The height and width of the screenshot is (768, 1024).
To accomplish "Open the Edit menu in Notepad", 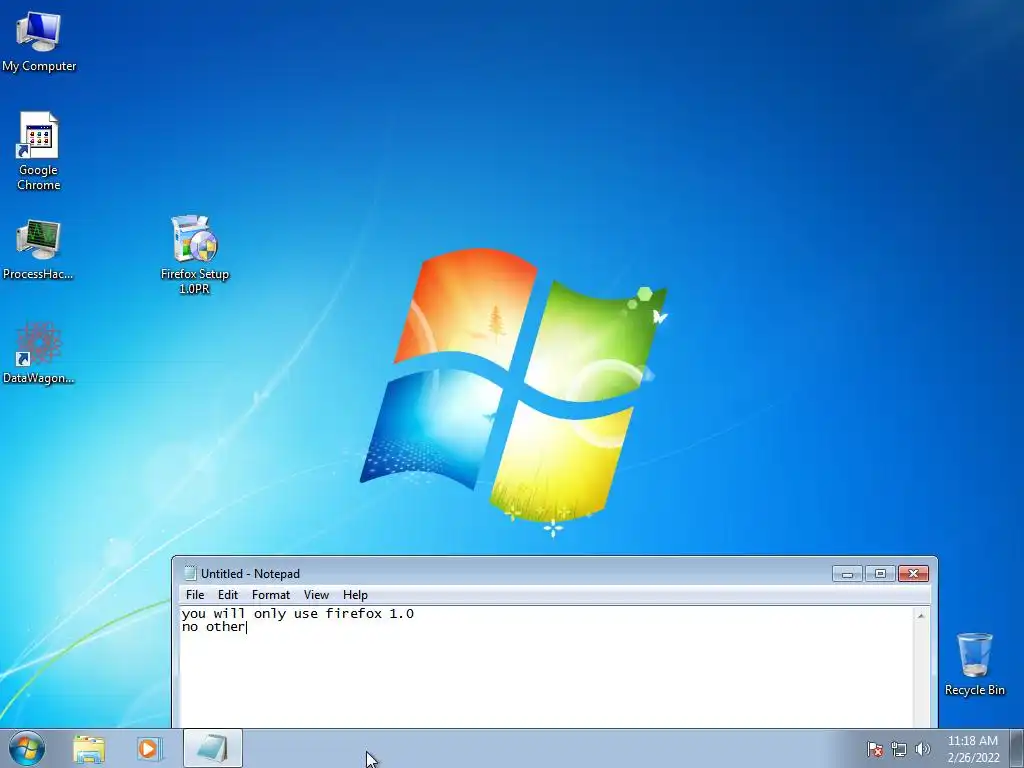I will [x=228, y=594].
